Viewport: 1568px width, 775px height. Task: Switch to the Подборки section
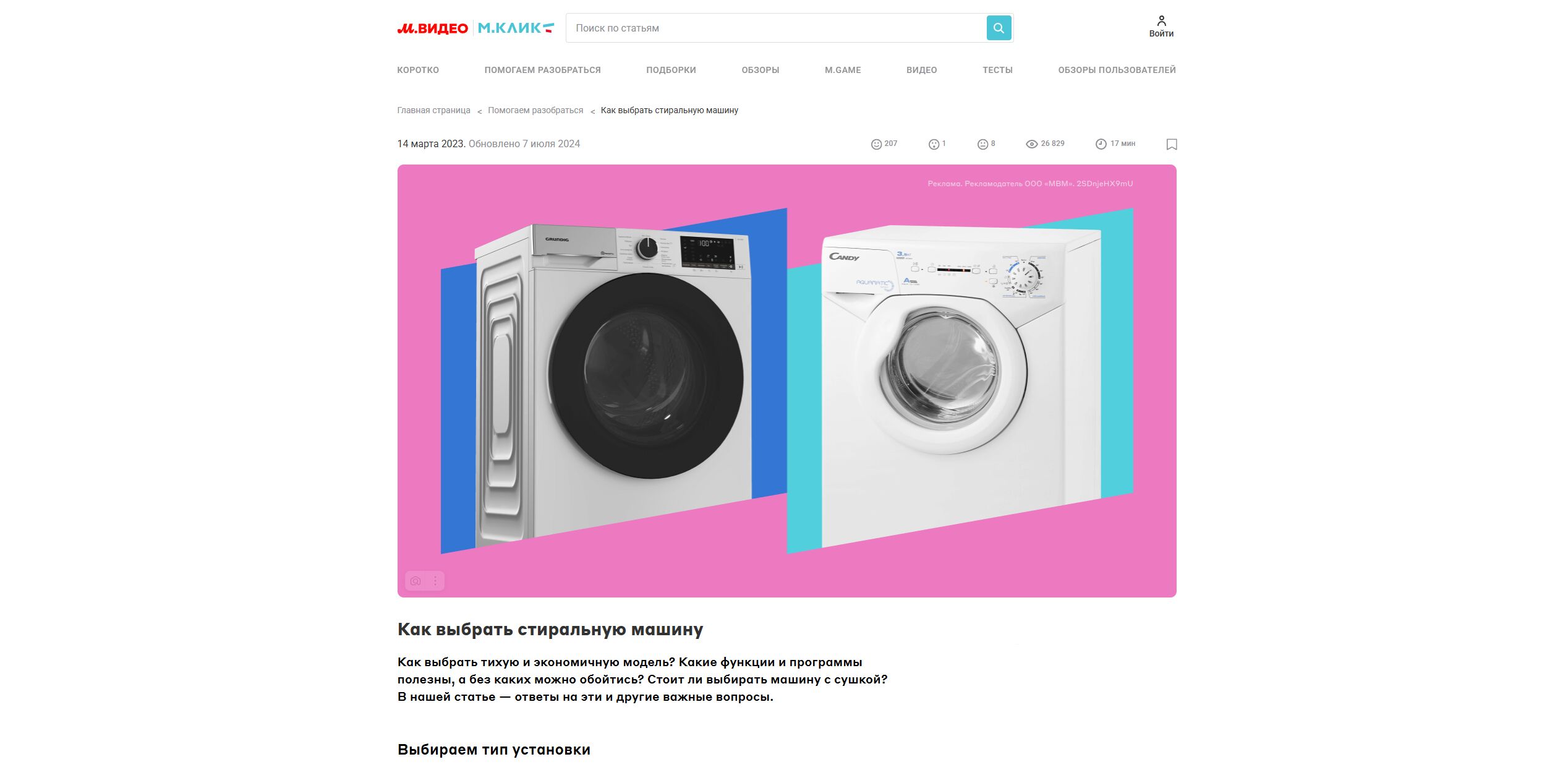(671, 70)
